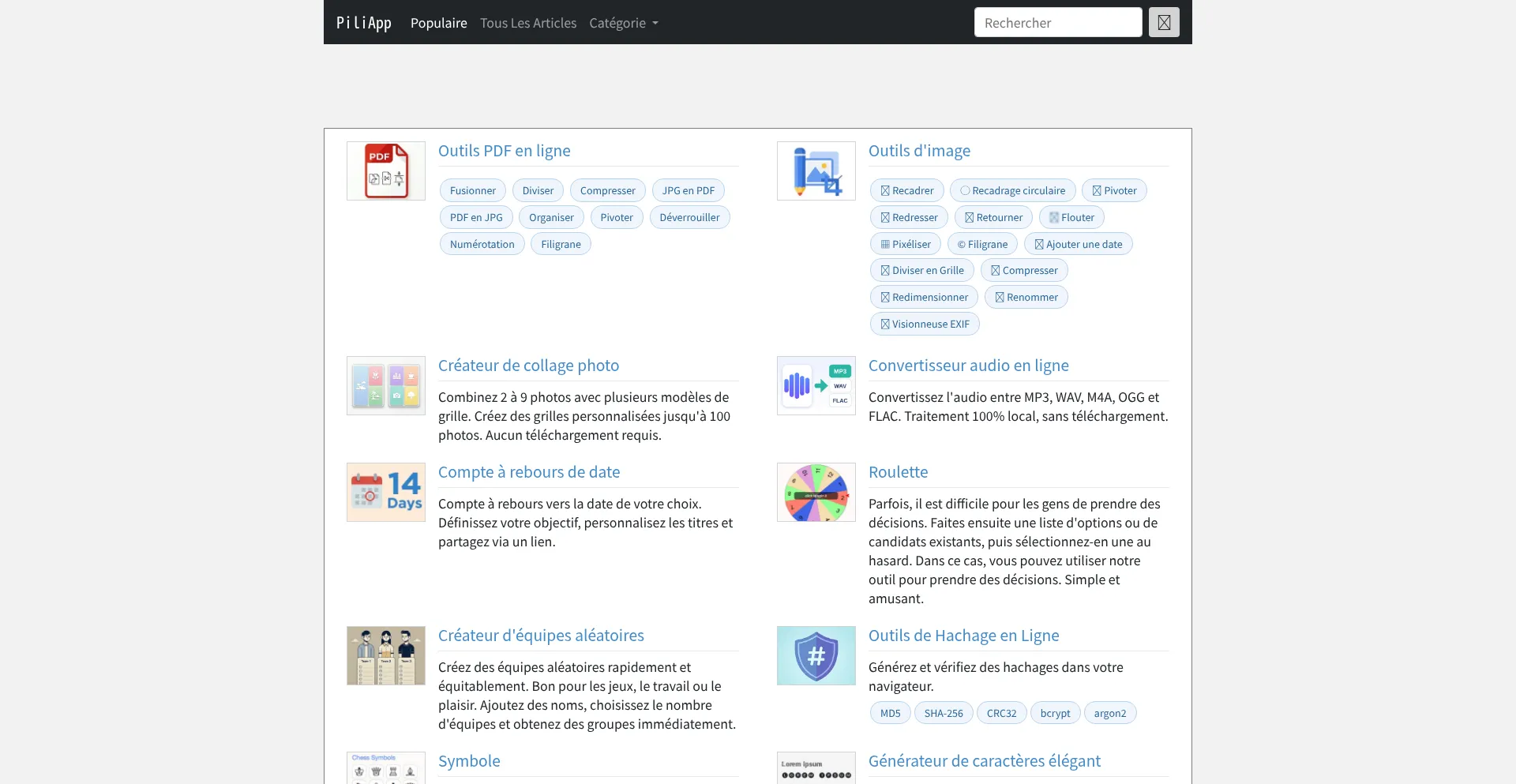
Task: Open the Roulette heading link
Action: (x=899, y=472)
